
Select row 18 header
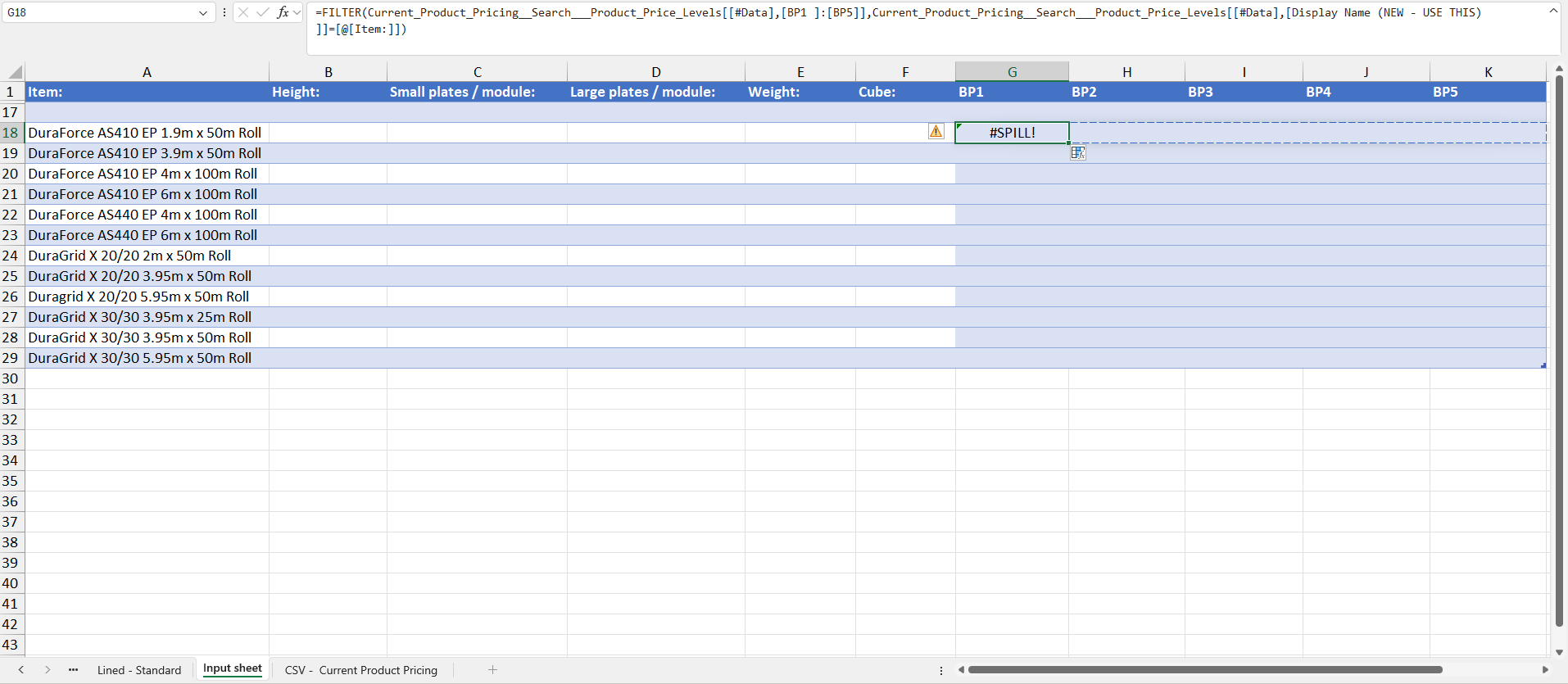11,133
